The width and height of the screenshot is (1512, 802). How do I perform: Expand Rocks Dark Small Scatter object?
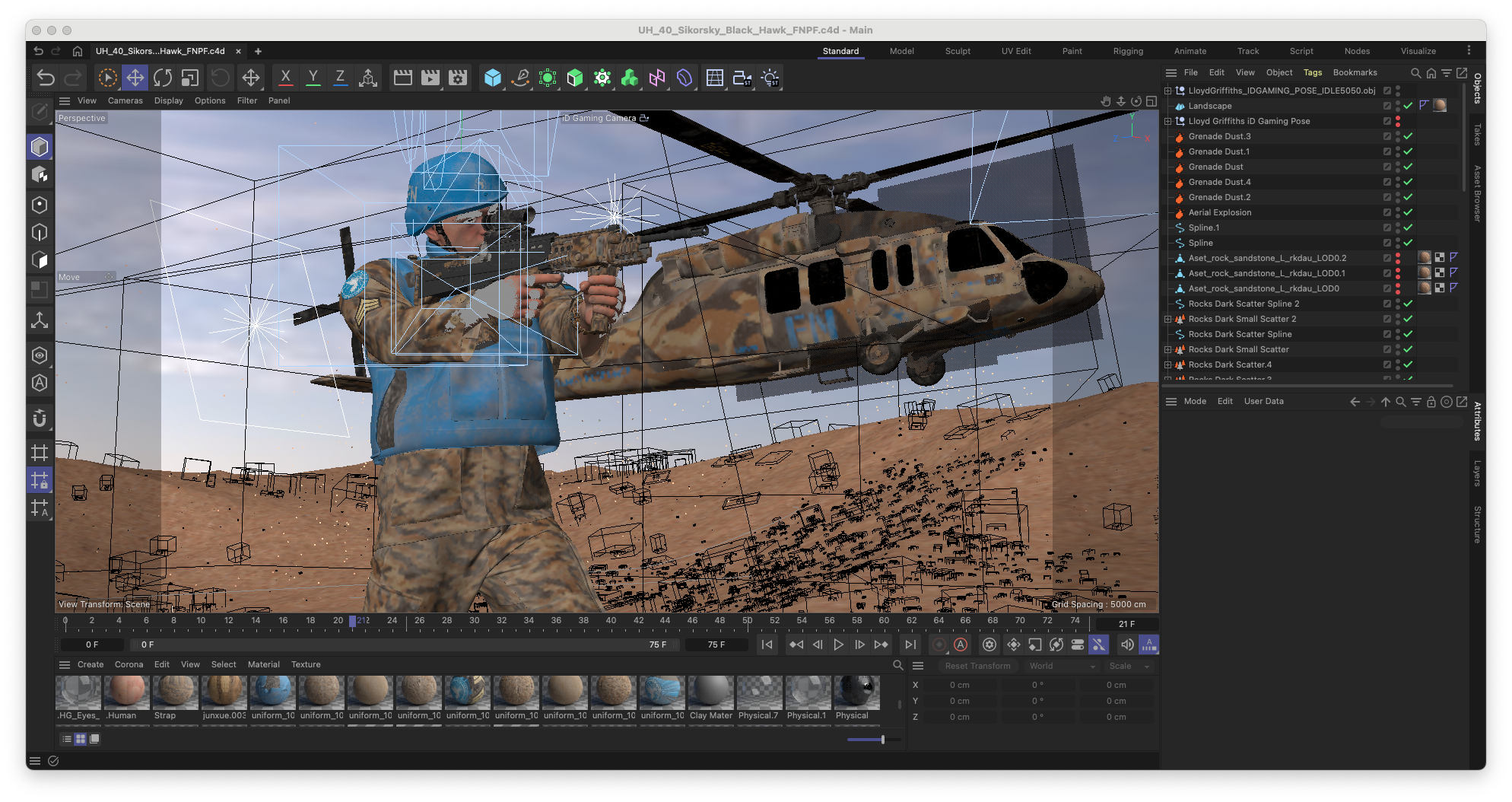point(1168,349)
